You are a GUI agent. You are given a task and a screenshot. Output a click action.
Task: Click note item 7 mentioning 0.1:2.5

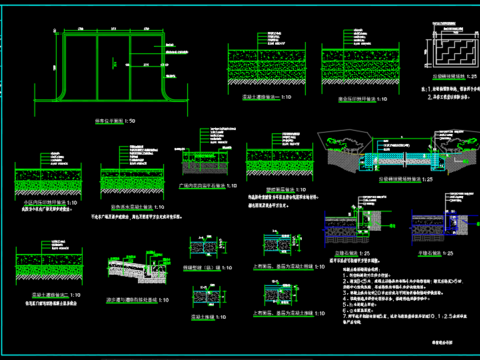pyautogui.click(x=405, y=319)
